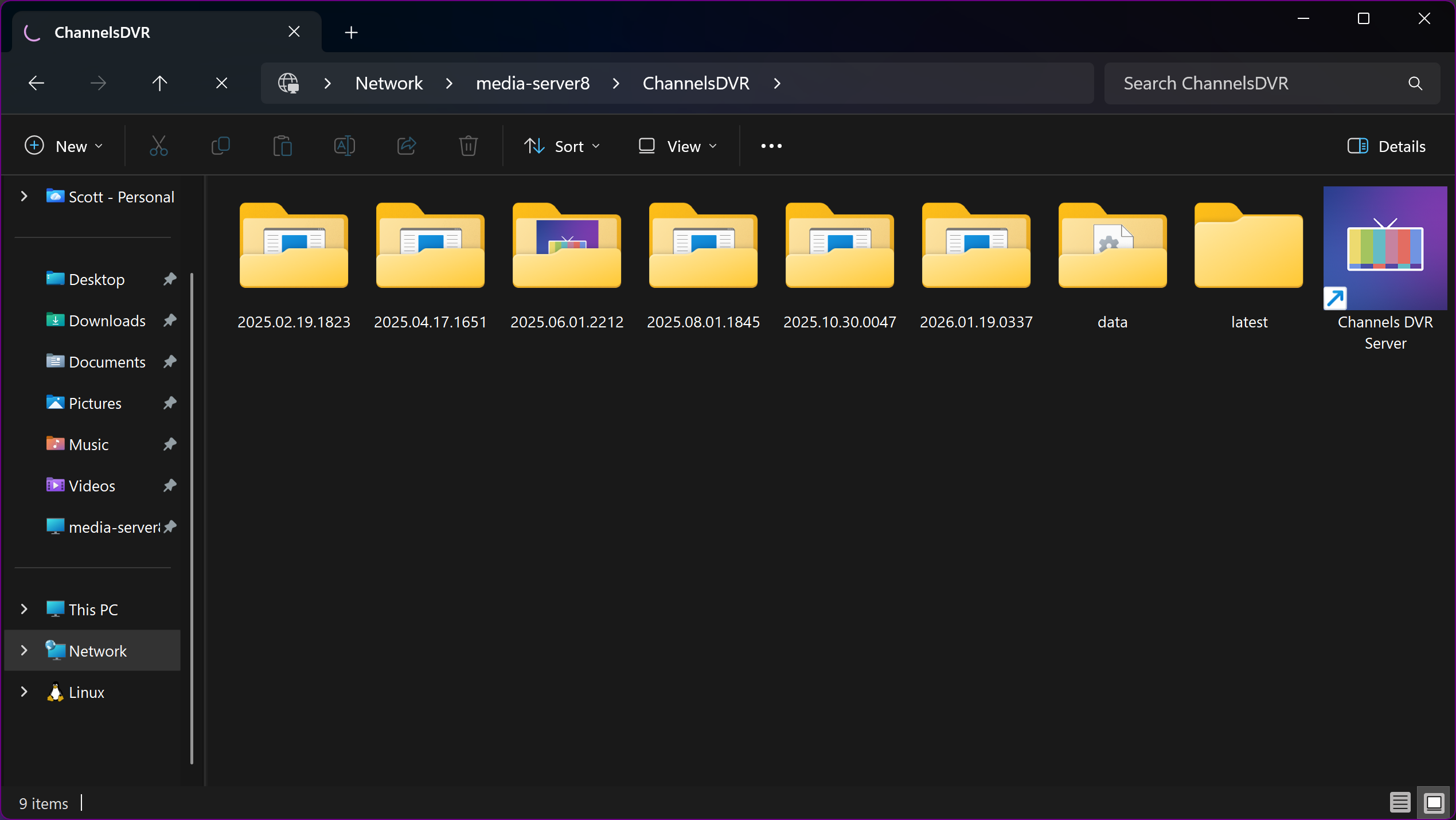Expand the This PC tree node
Image resolution: width=1456 pixels, height=820 pixels.
pyautogui.click(x=24, y=609)
